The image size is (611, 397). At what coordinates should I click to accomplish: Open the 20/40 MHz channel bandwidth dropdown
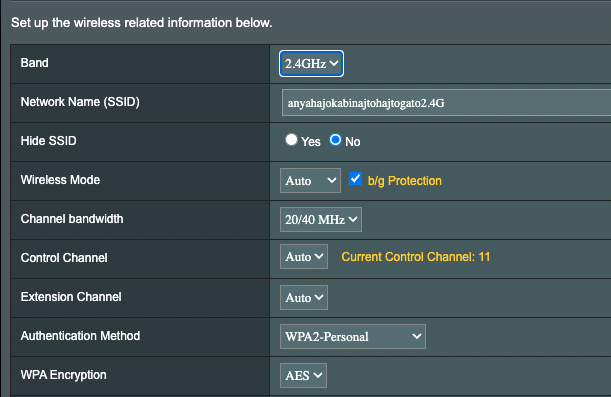click(x=321, y=219)
